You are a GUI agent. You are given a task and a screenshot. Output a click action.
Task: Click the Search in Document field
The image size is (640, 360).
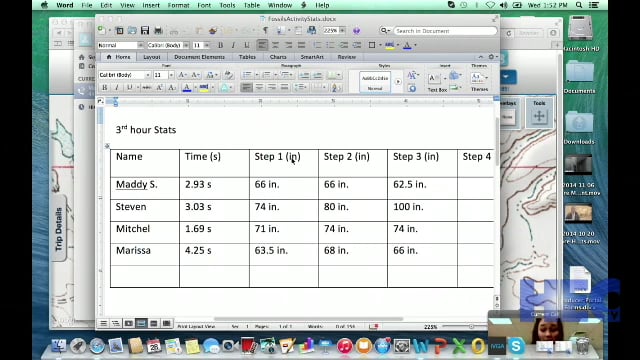tap(445, 31)
